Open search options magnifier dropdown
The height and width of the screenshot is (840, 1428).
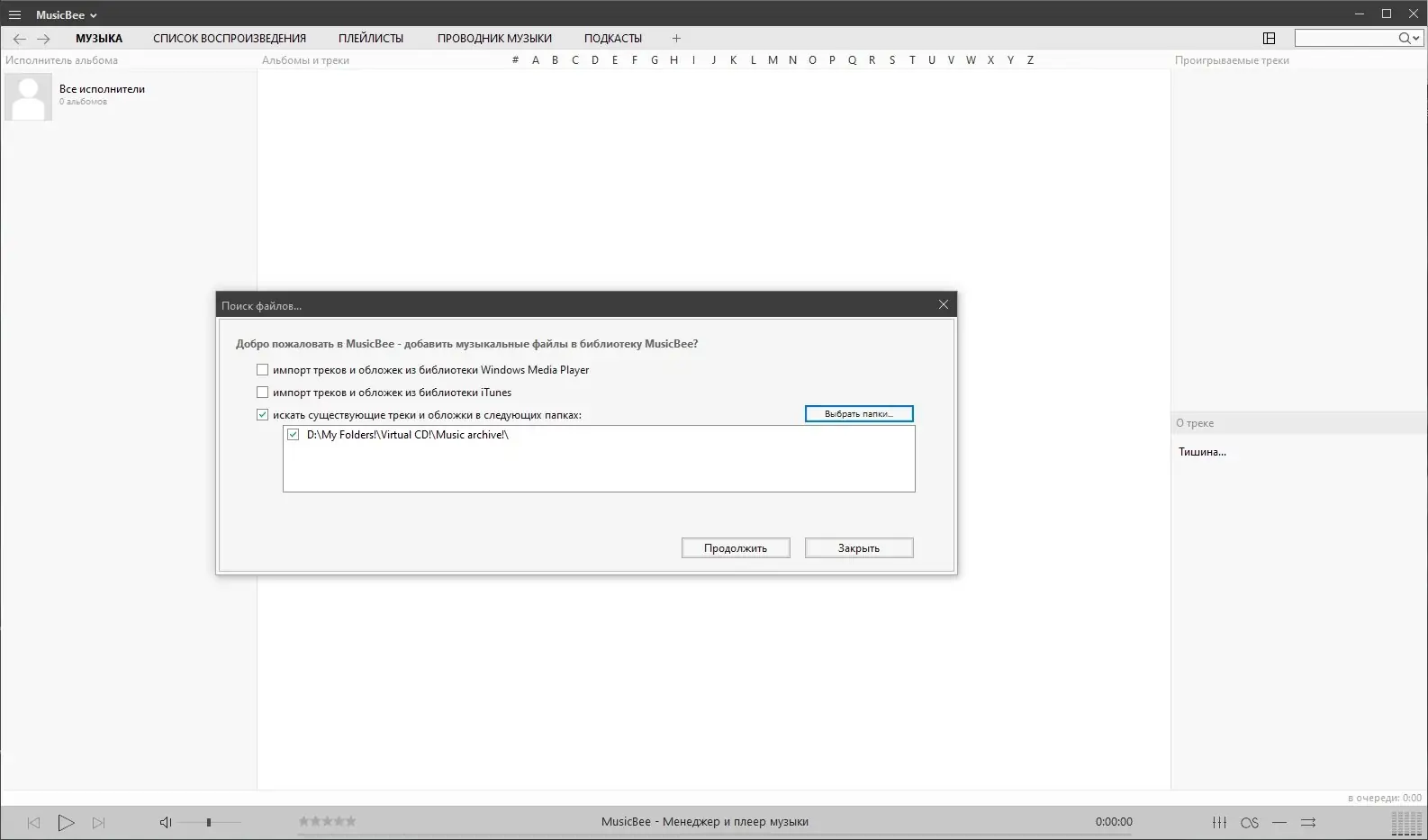point(1409,38)
